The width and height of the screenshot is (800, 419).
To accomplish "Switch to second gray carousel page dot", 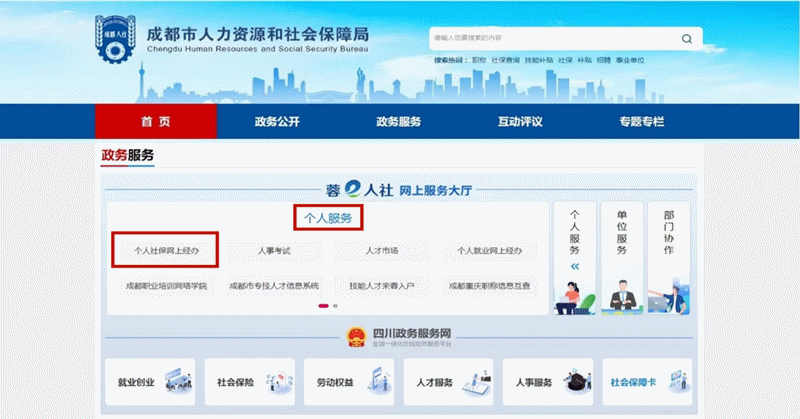I will click(x=335, y=306).
